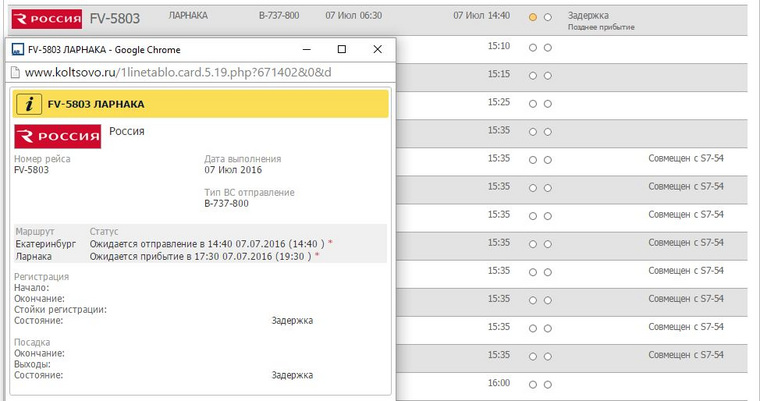Screen dimensions: 760x401
Task: Click the 'Задержка' status in the board's top row
Action: [588, 16]
